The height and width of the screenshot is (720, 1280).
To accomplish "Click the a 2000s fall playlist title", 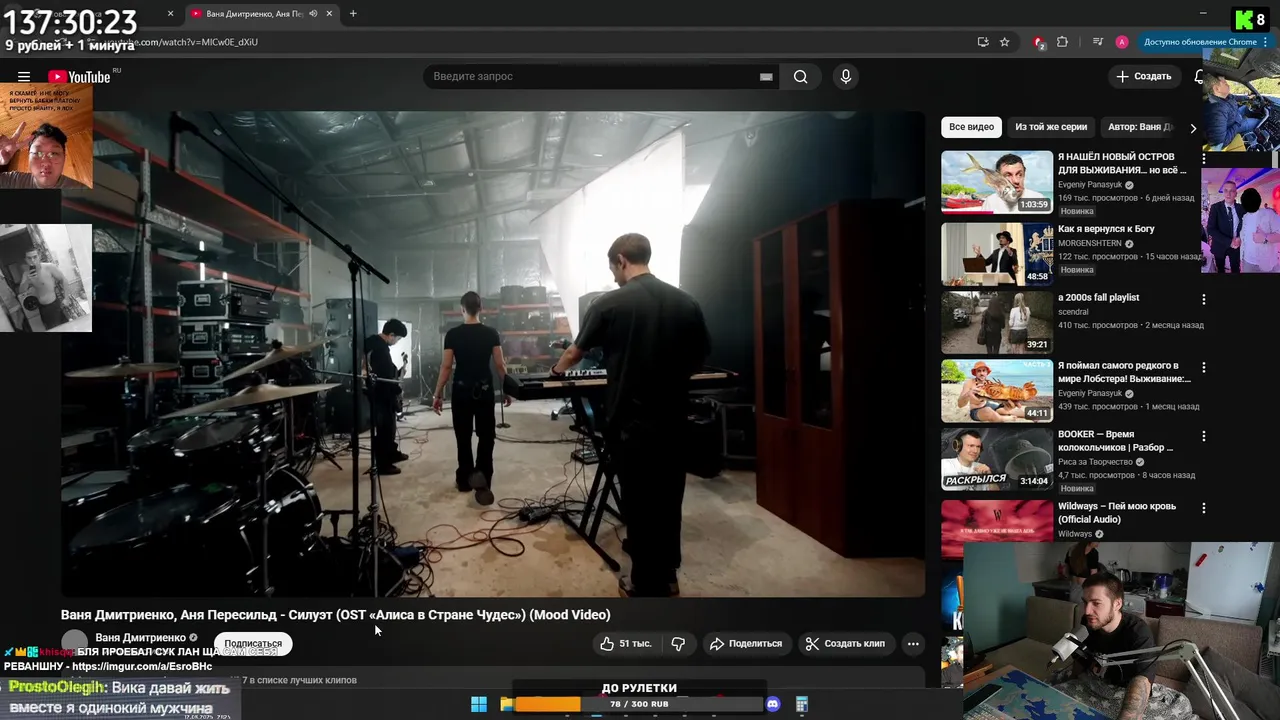I will click(x=1098, y=297).
